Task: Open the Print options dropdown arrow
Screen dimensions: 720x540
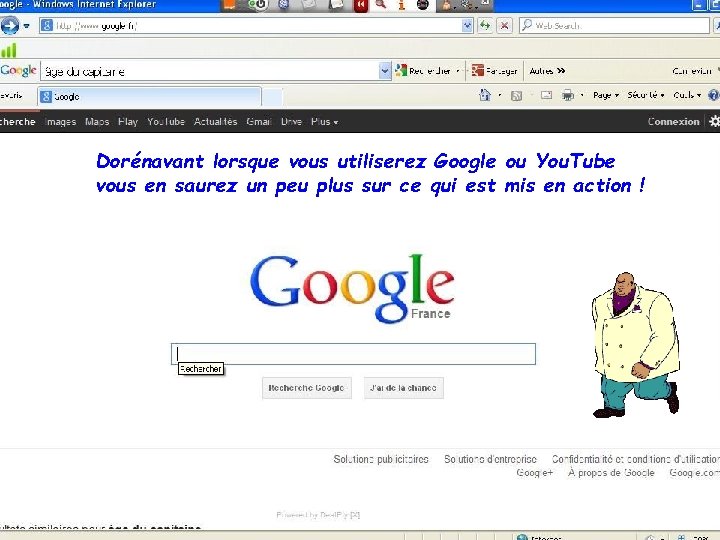Action: (x=582, y=96)
